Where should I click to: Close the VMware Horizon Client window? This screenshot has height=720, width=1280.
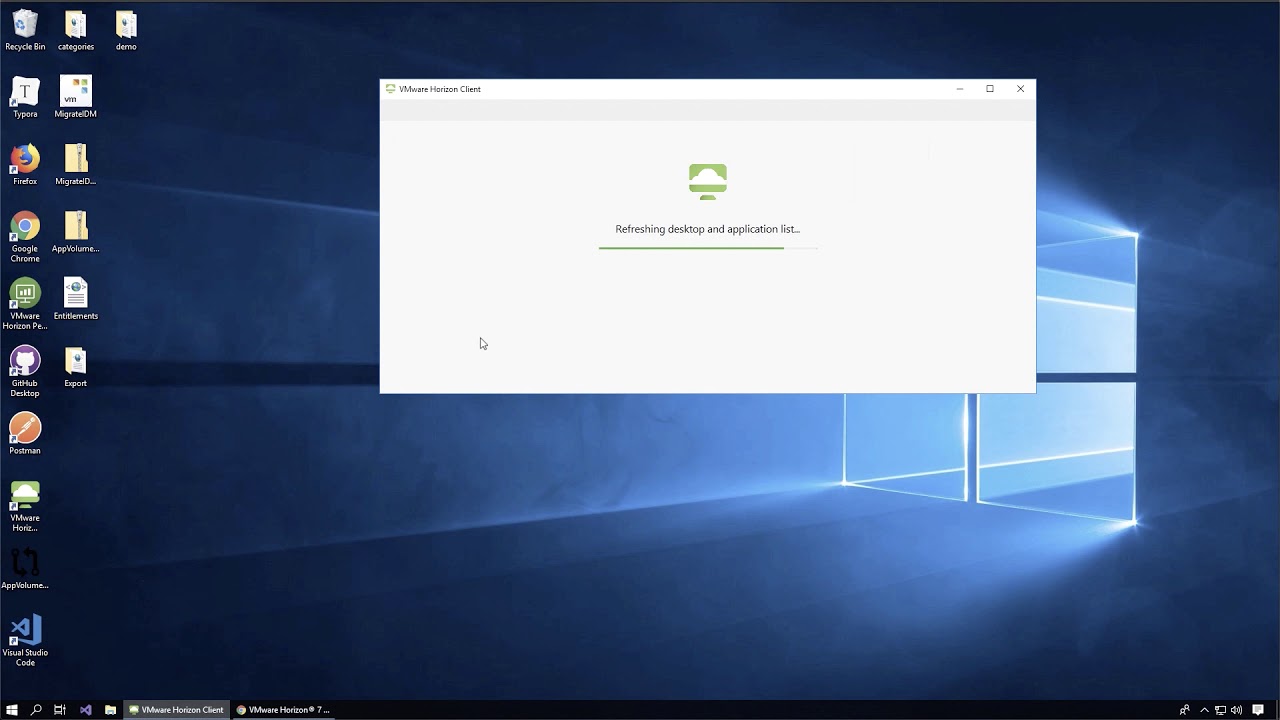tap(1020, 89)
